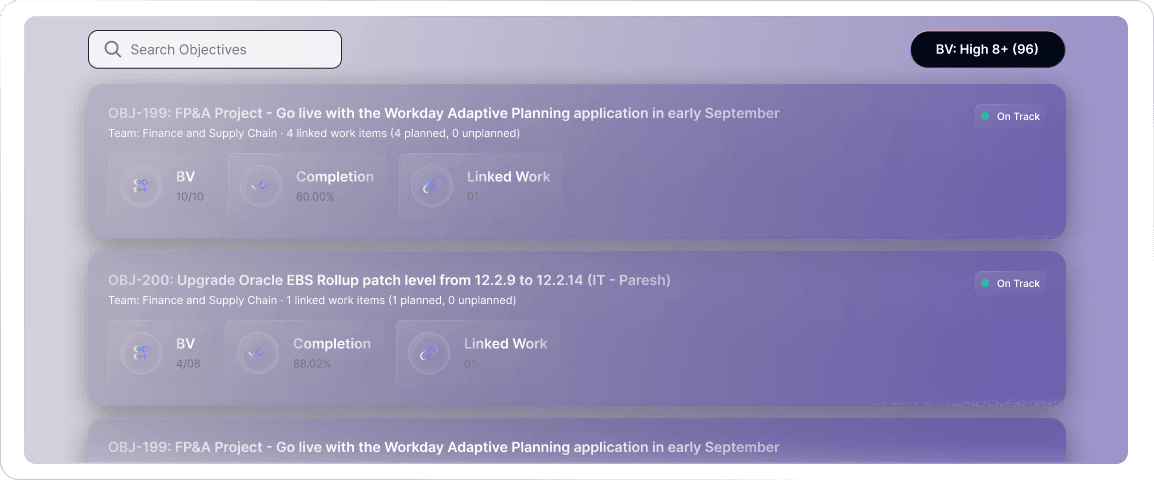Viewport: 1154px width, 480px height.
Task: Click the On Track badge on OBJ-200 card
Action: [x=1010, y=284]
